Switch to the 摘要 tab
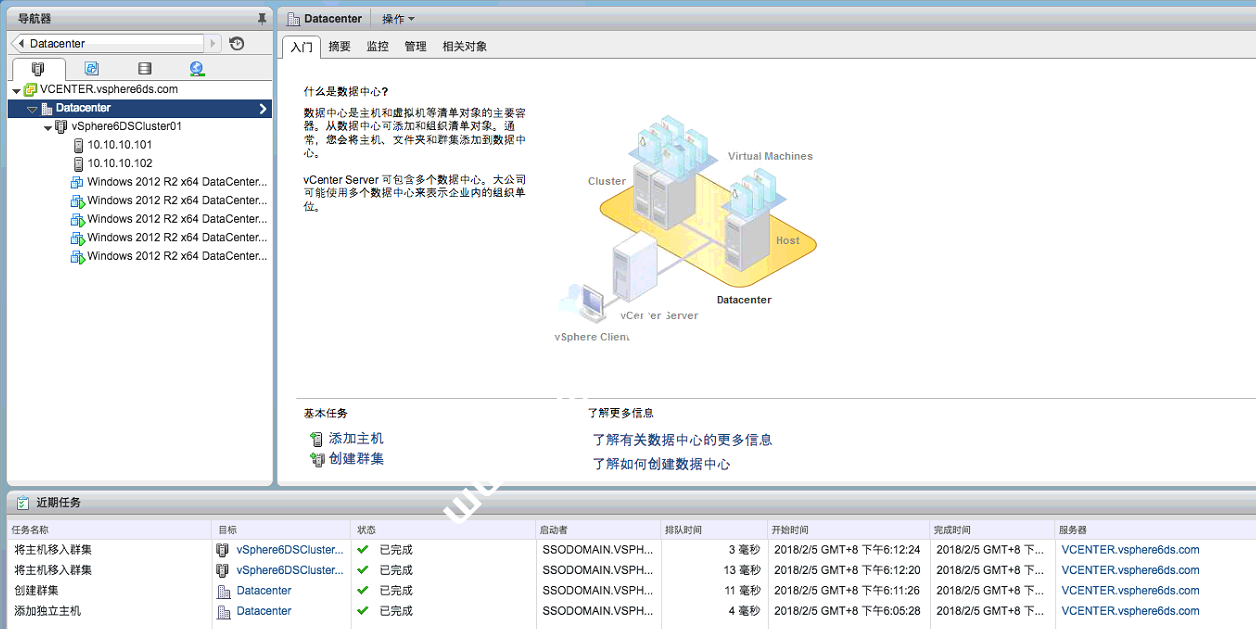1256x629 pixels. click(x=340, y=47)
